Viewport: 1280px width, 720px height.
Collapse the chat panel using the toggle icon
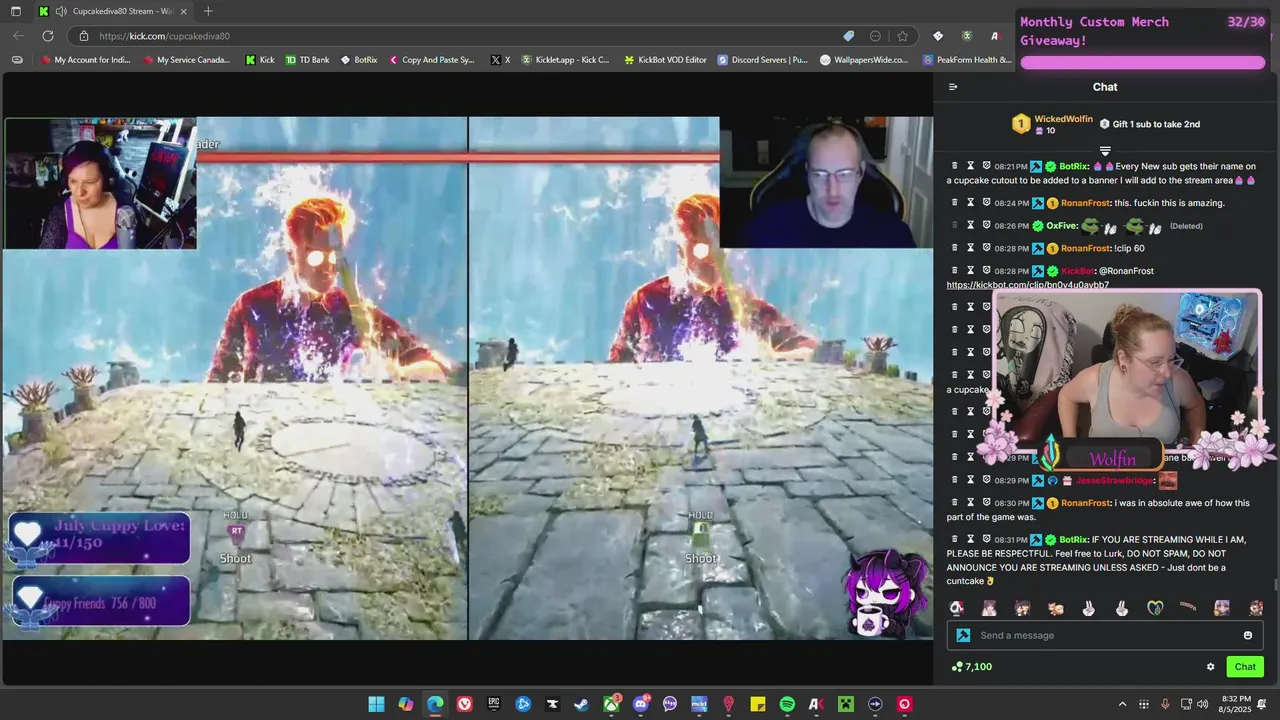point(953,87)
